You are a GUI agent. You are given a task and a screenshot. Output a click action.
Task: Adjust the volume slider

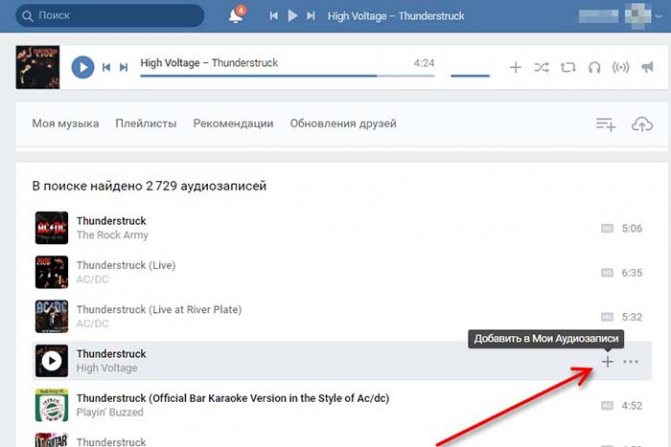coord(470,76)
